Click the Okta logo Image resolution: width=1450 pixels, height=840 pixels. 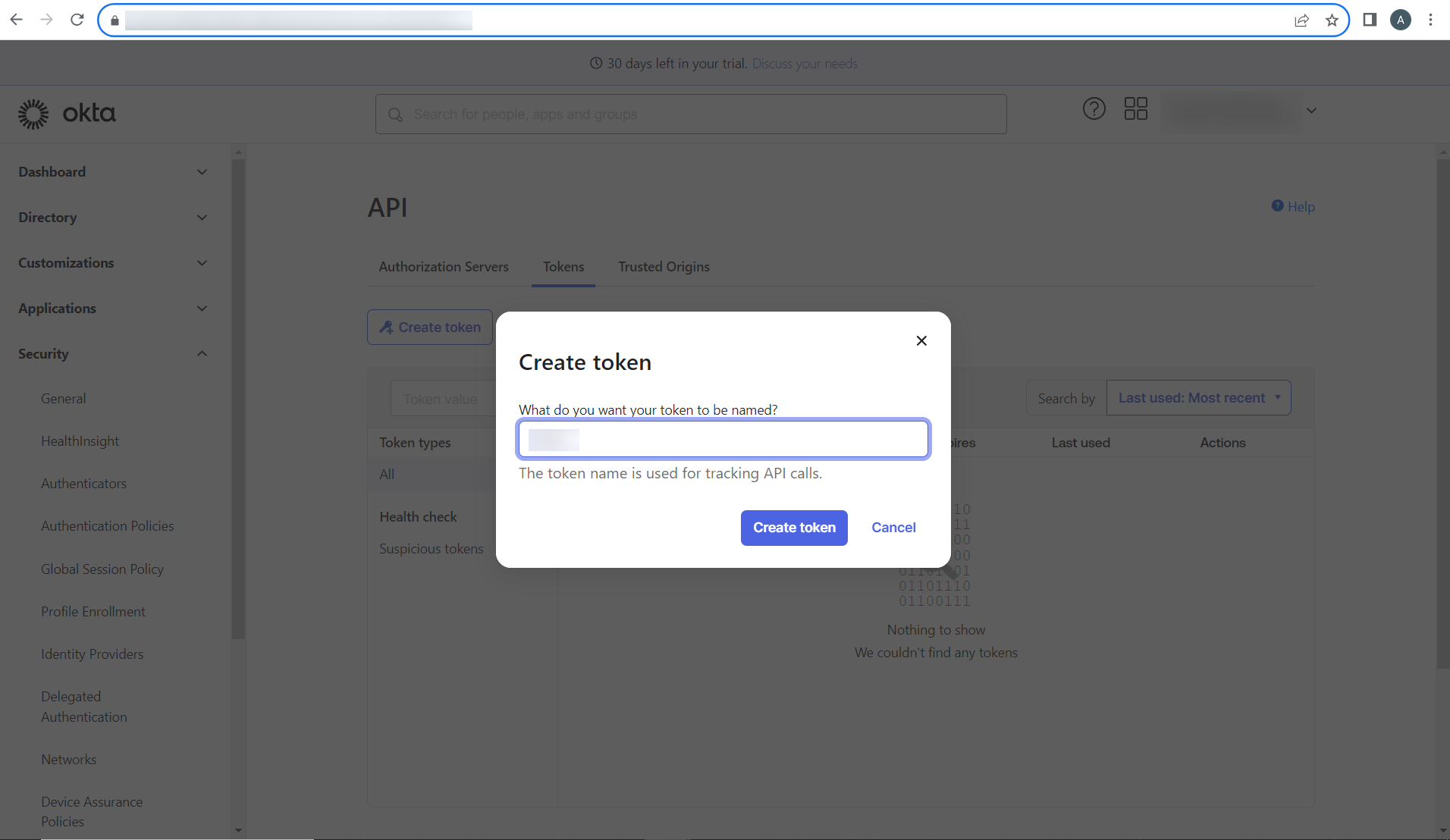(x=67, y=114)
